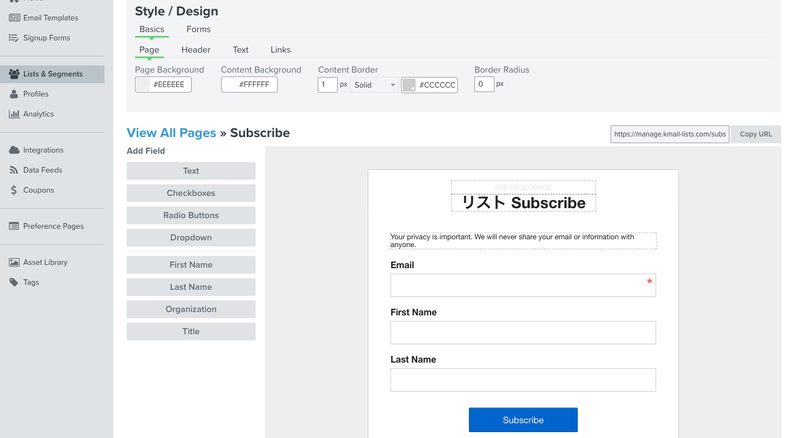Click the First Name input on the form
The height and width of the screenshot is (438, 800).
(x=523, y=333)
